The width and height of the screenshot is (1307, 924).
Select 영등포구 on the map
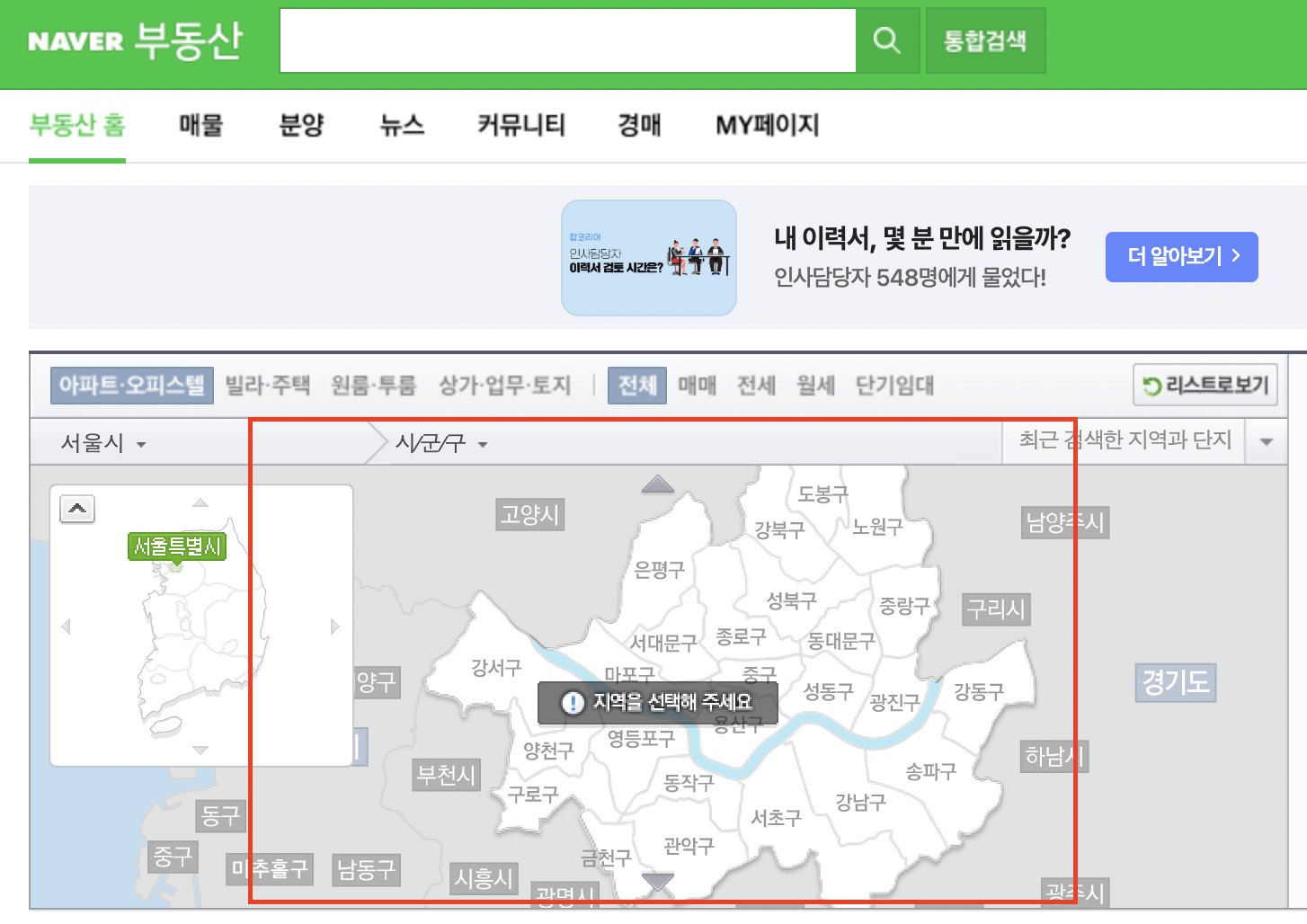641,739
